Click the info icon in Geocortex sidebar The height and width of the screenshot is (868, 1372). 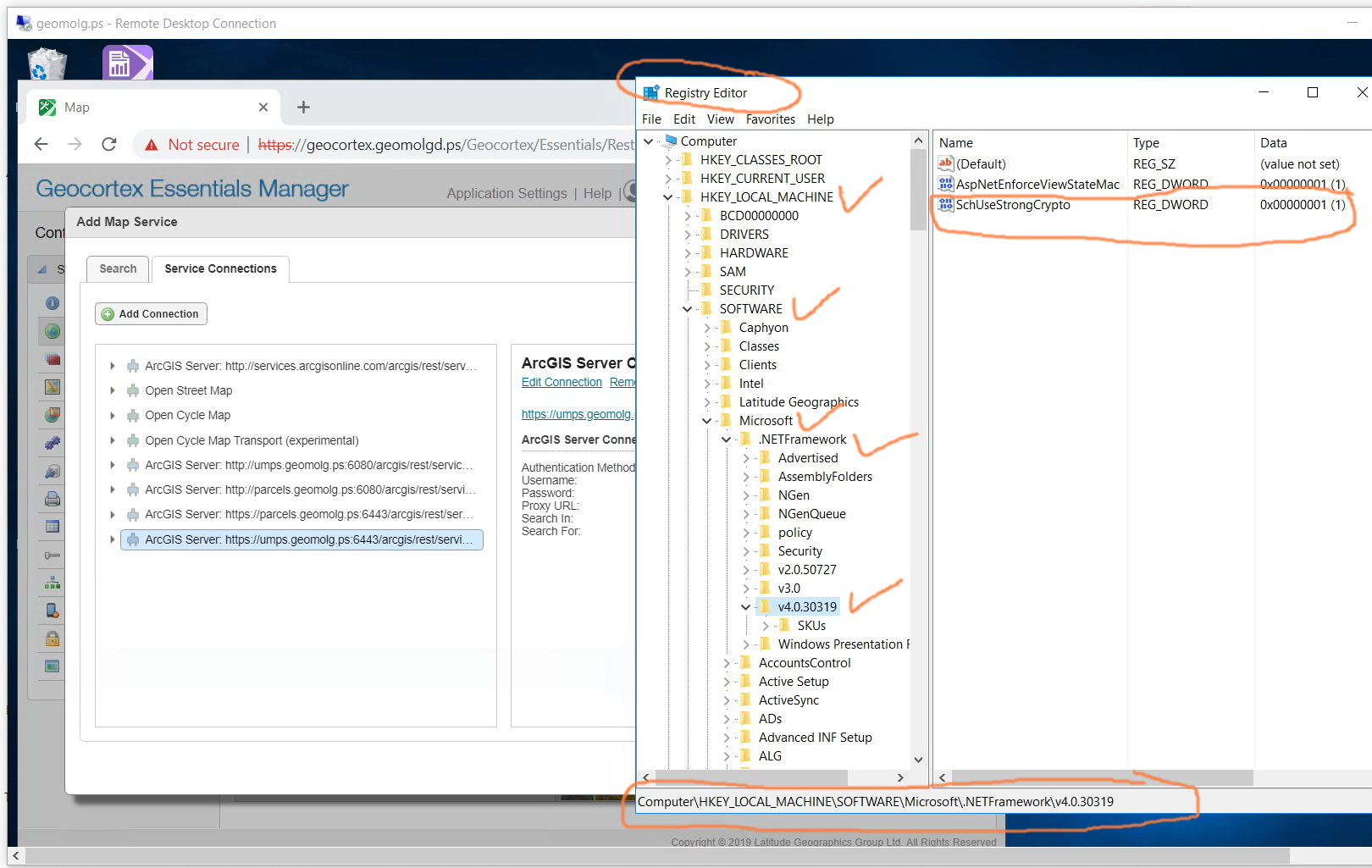53,303
